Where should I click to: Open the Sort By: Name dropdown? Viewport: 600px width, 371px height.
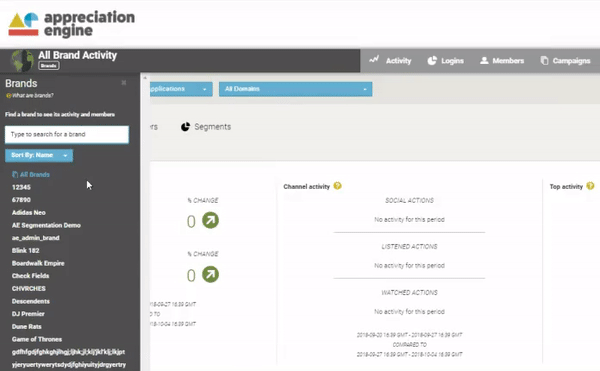tap(39, 155)
